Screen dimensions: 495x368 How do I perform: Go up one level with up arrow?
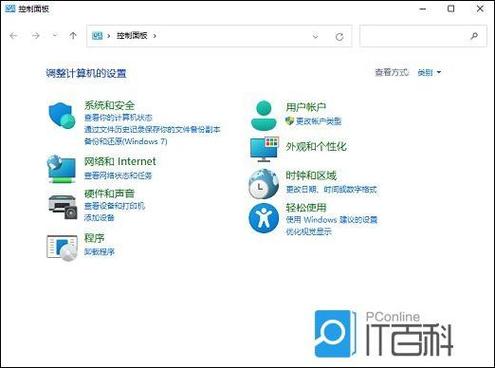[73, 35]
